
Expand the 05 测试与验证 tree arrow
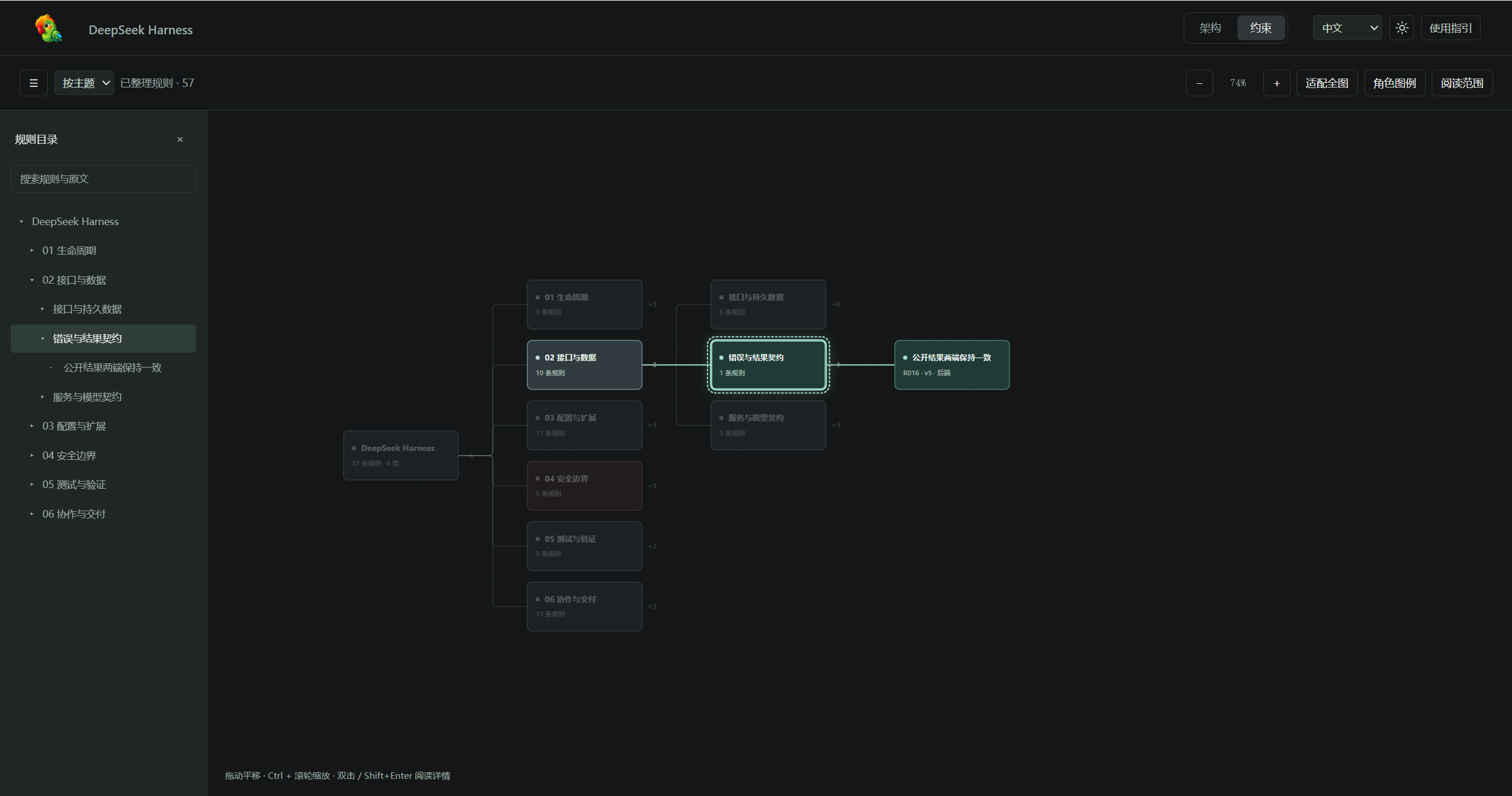click(32, 485)
